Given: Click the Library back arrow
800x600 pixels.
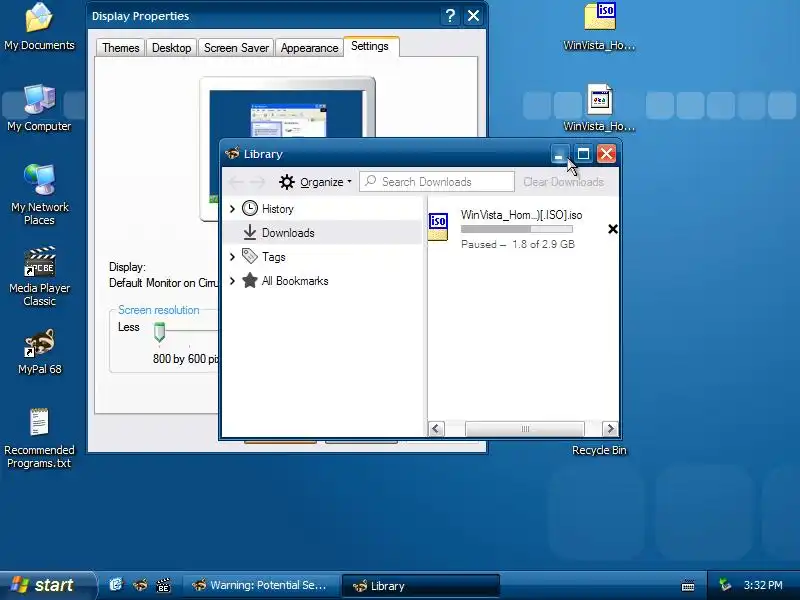Looking at the screenshot, I should coord(236,182).
